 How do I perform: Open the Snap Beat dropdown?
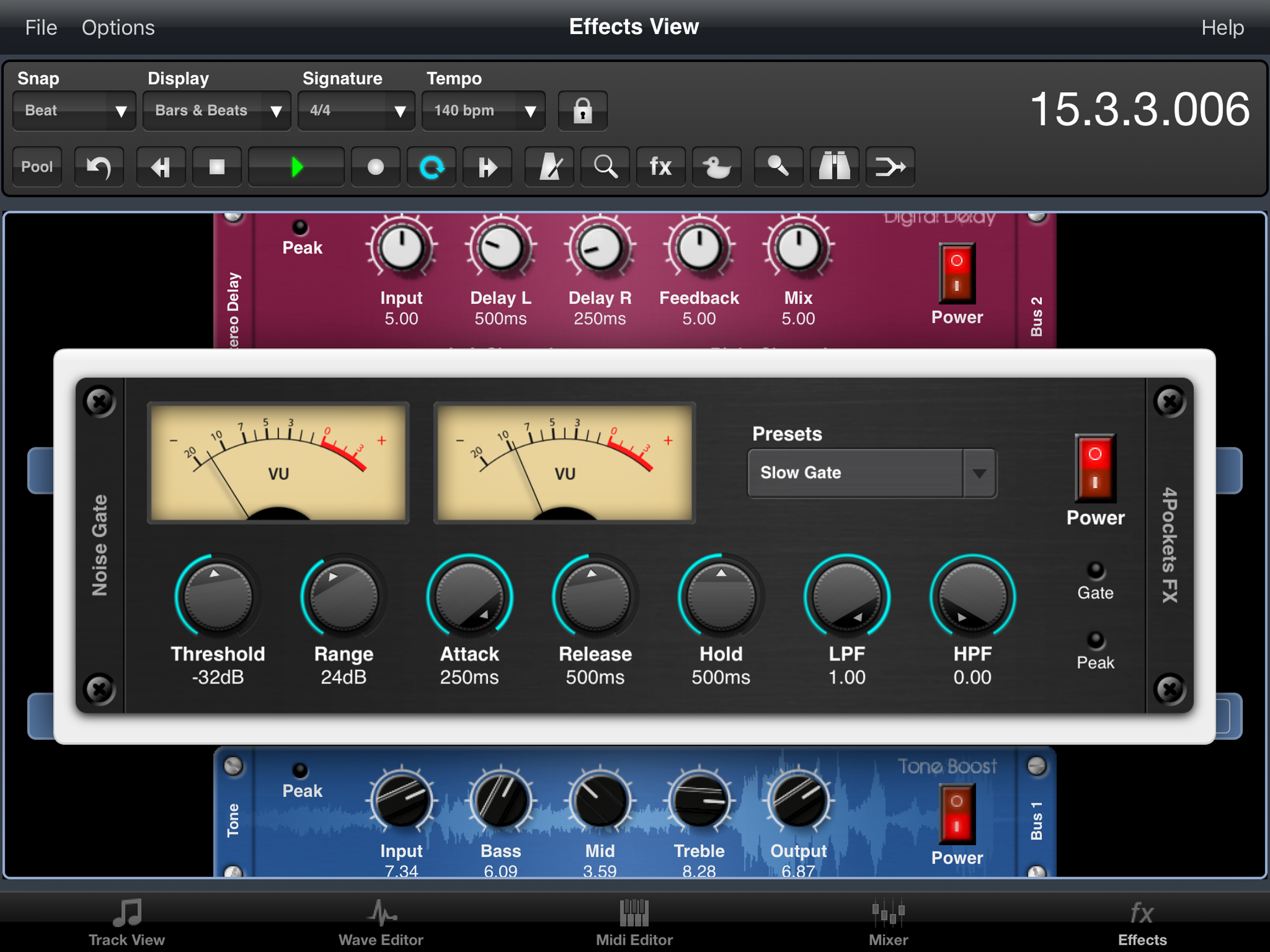tap(74, 111)
